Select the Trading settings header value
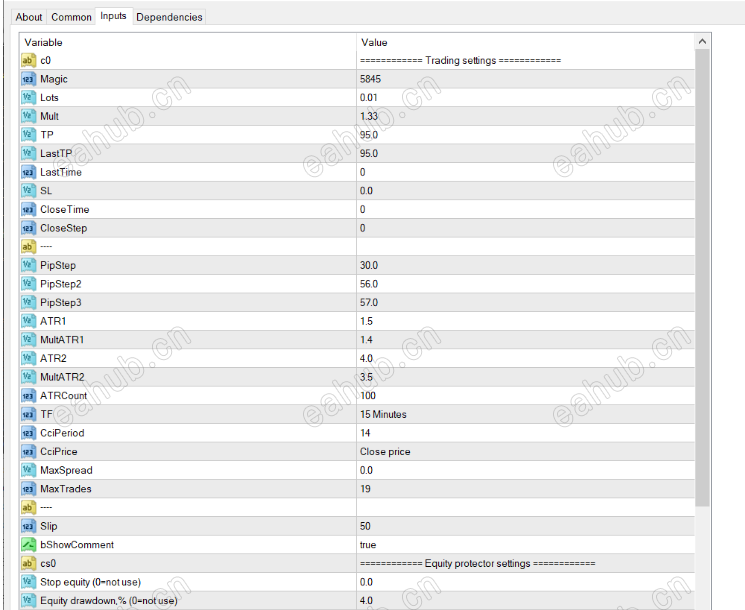This screenshot has width=745, height=610. (x=460, y=60)
